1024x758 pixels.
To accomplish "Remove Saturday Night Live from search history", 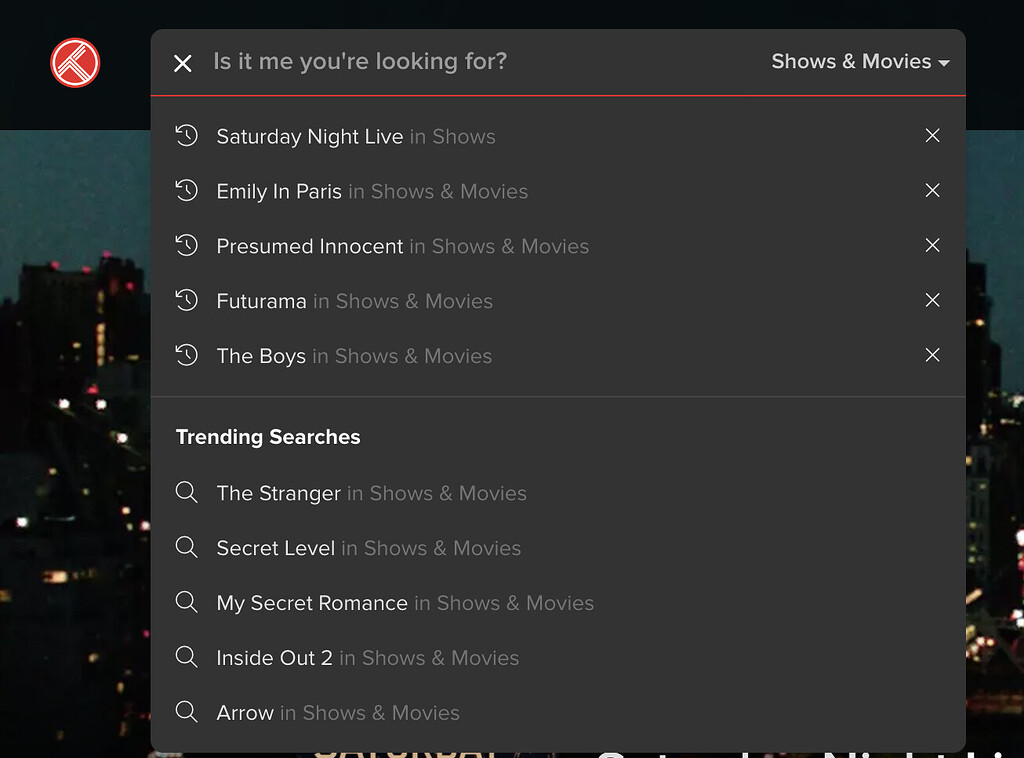I will [932, 135].
